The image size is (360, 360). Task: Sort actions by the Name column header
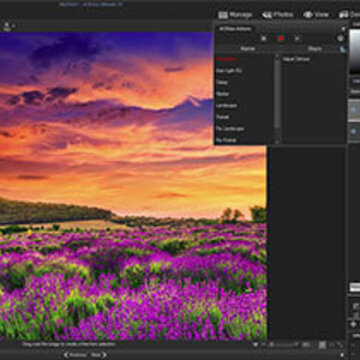click(248, 49)
